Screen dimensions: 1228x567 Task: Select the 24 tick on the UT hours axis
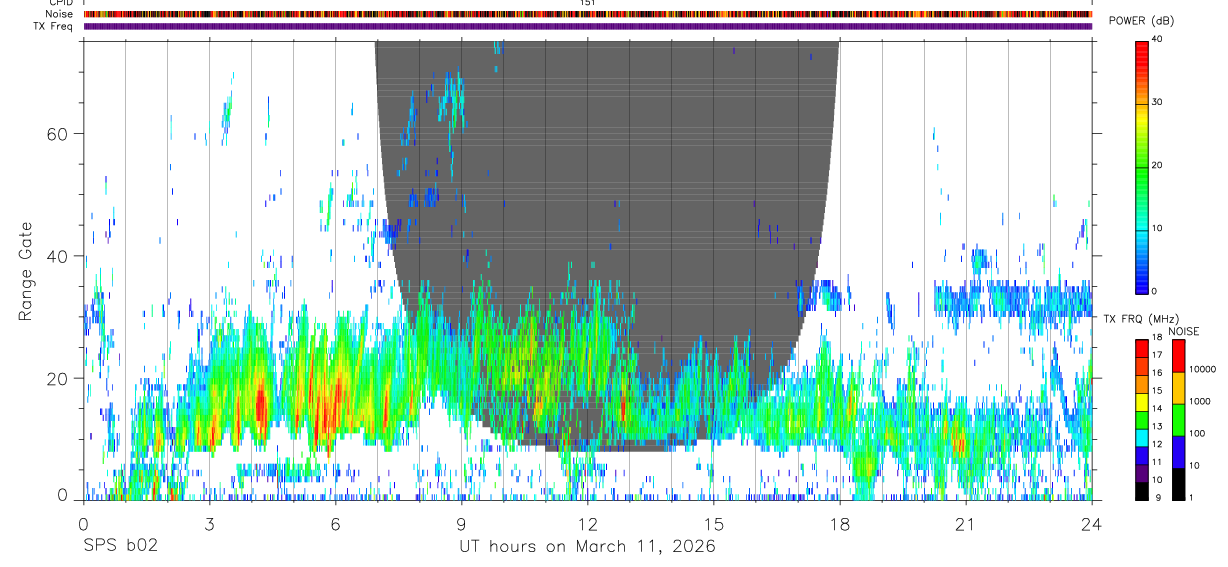pyautogui.click(x=1092, y=523)
